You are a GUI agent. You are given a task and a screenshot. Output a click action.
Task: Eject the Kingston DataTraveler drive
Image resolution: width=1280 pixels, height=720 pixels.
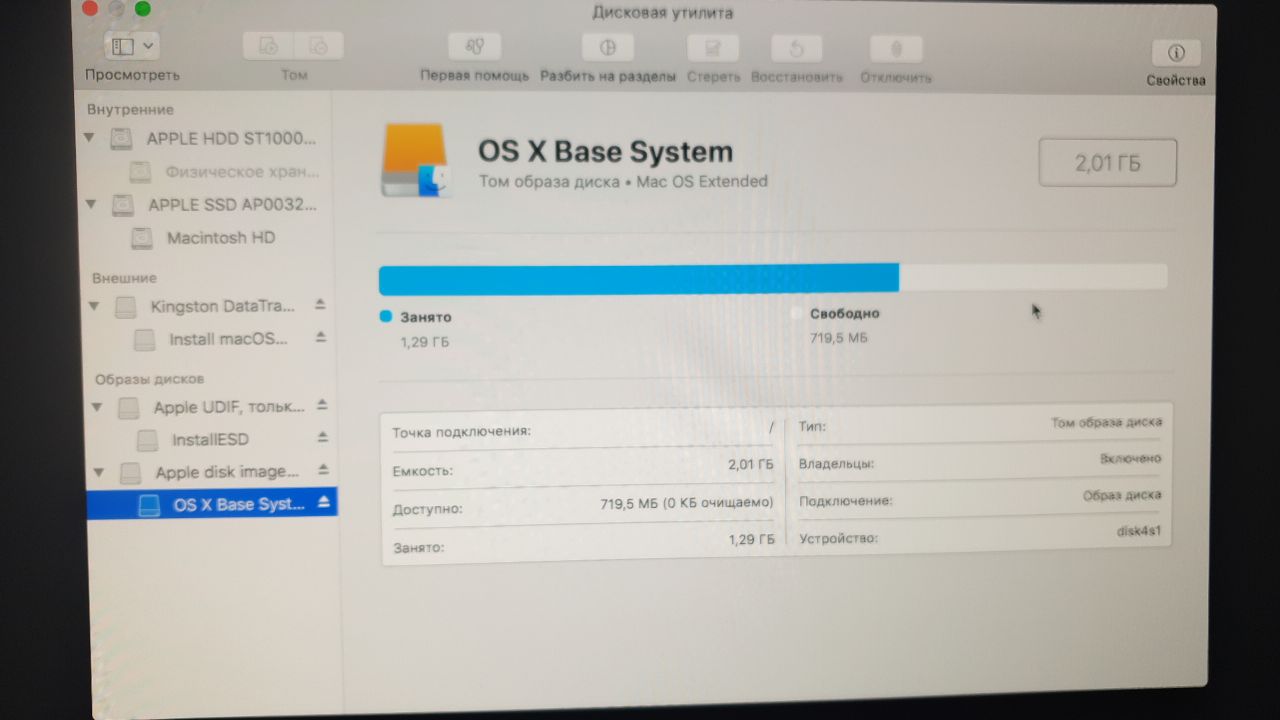click(x=321, y=303)
